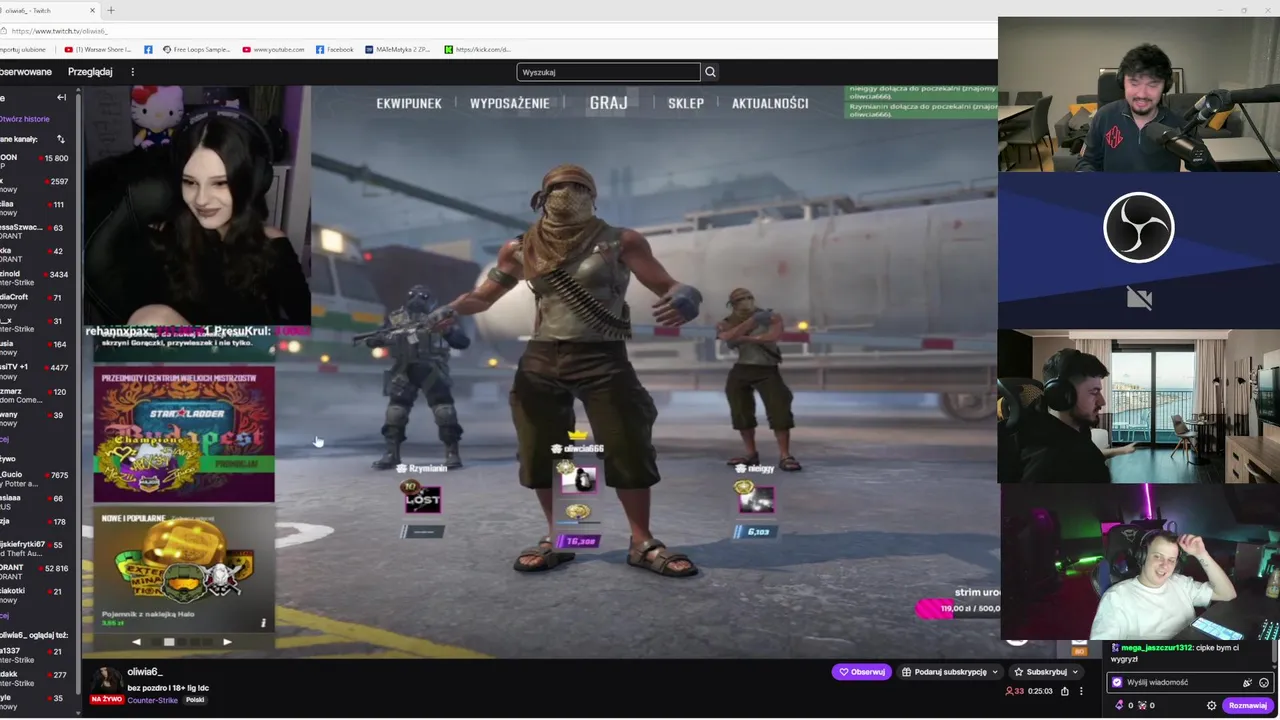Image resolution: width=1280 pixels, height=720 pixels.
Task: Click the info icon on Halo capsule
Action: (x=263, y=623)
